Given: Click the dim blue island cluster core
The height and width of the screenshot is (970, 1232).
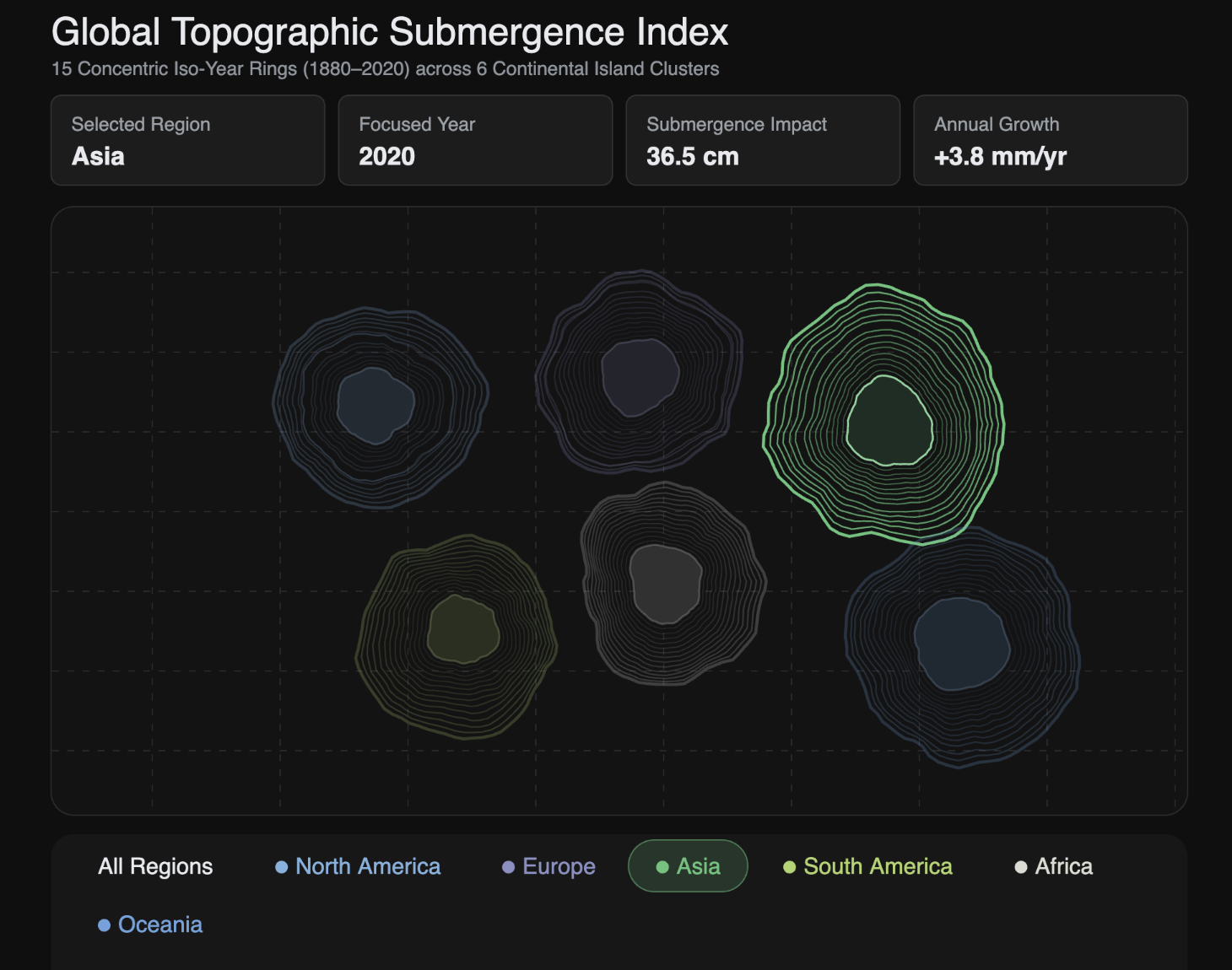Looking at the screenshot, I should [376, 405].
